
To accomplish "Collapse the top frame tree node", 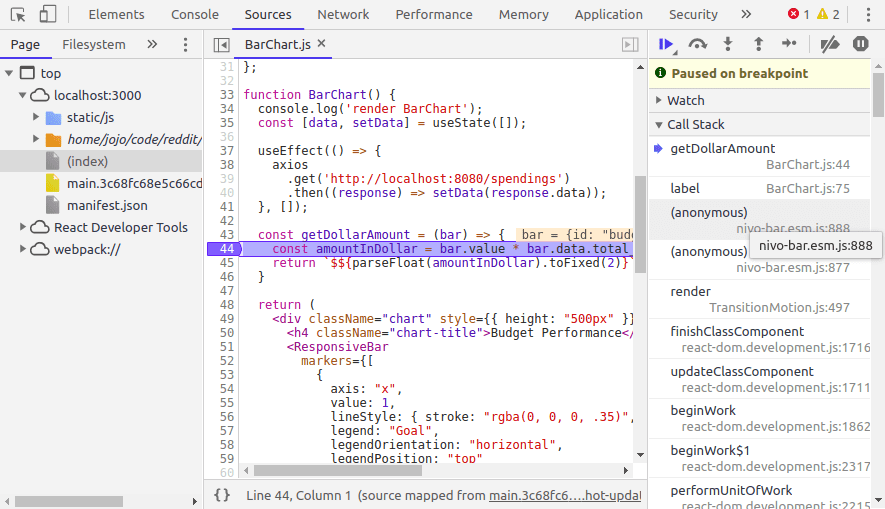I will tap(9, 73).
